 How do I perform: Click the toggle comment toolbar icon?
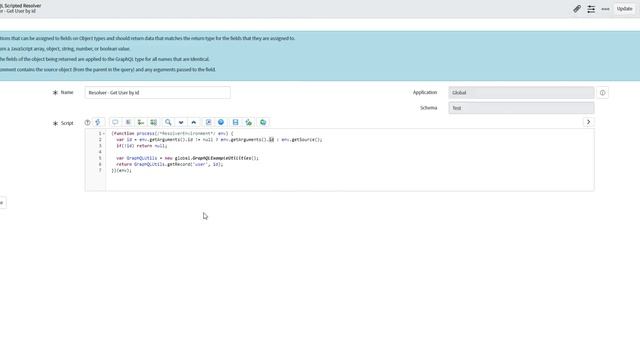pos(115,122)
